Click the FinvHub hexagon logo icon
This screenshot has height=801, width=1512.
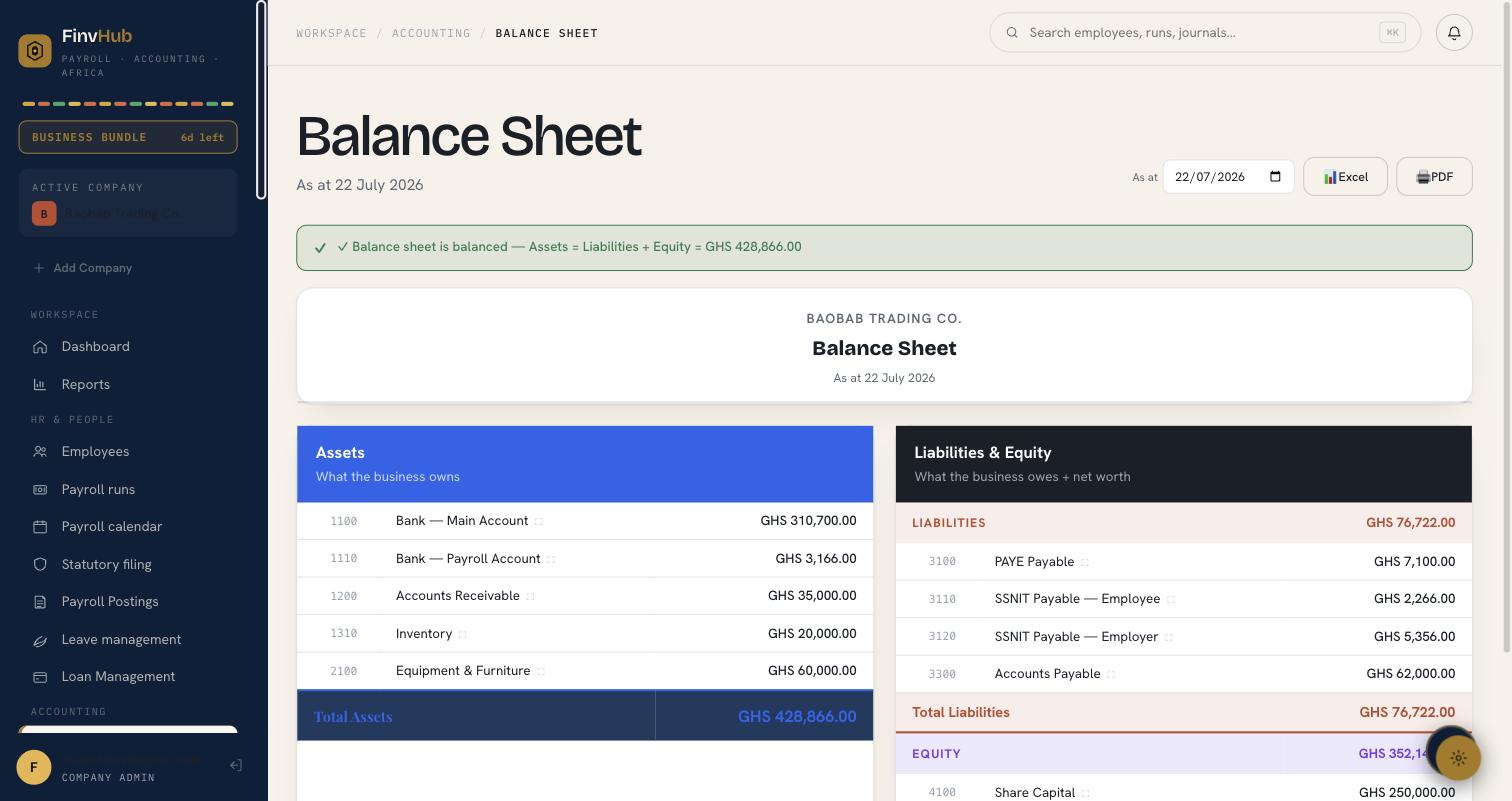pyautogui.click(x=35, y=51)
